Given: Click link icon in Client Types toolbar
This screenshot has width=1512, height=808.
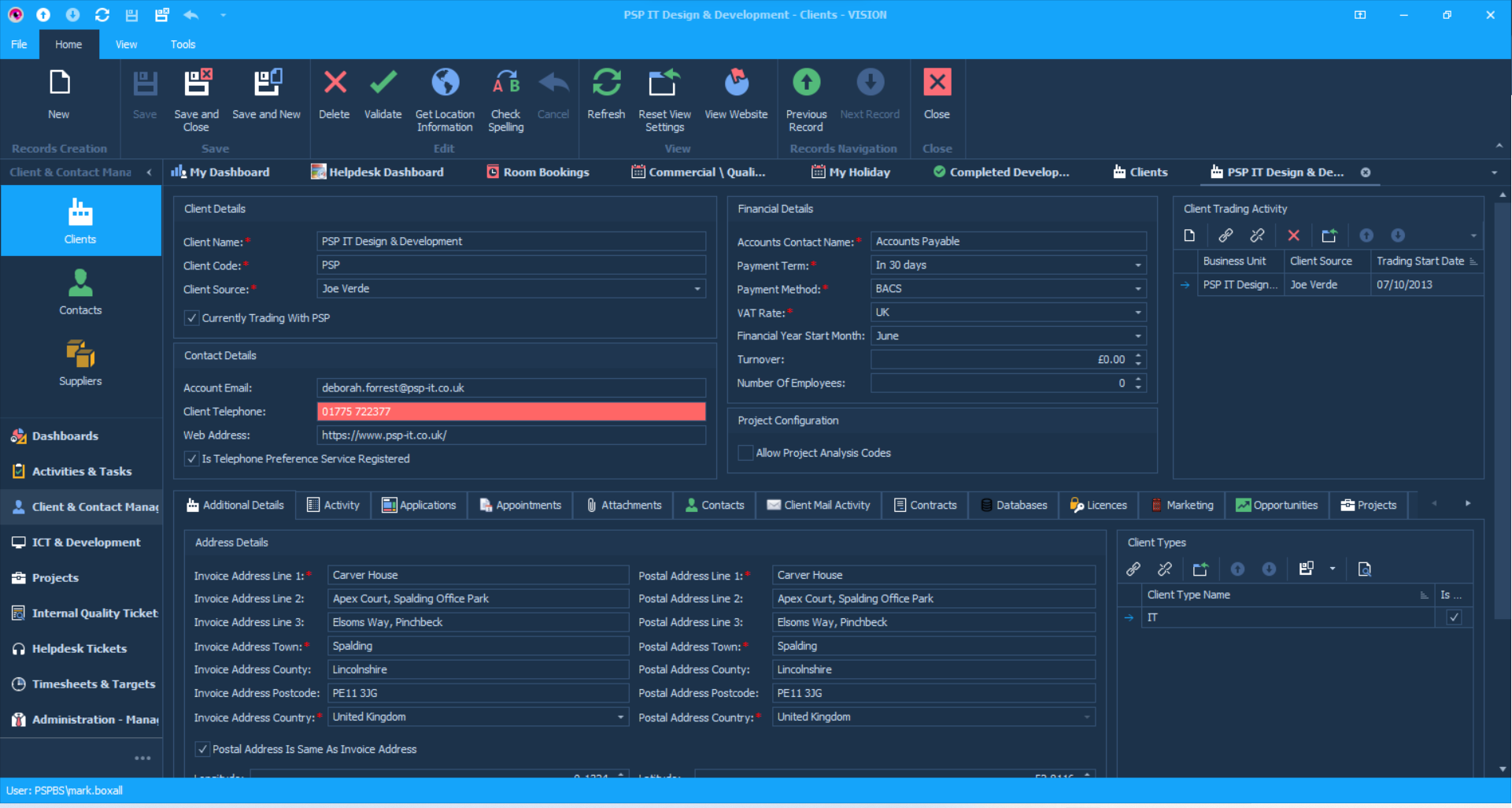Looking at the screenshot, I should tap(1133, 569).
